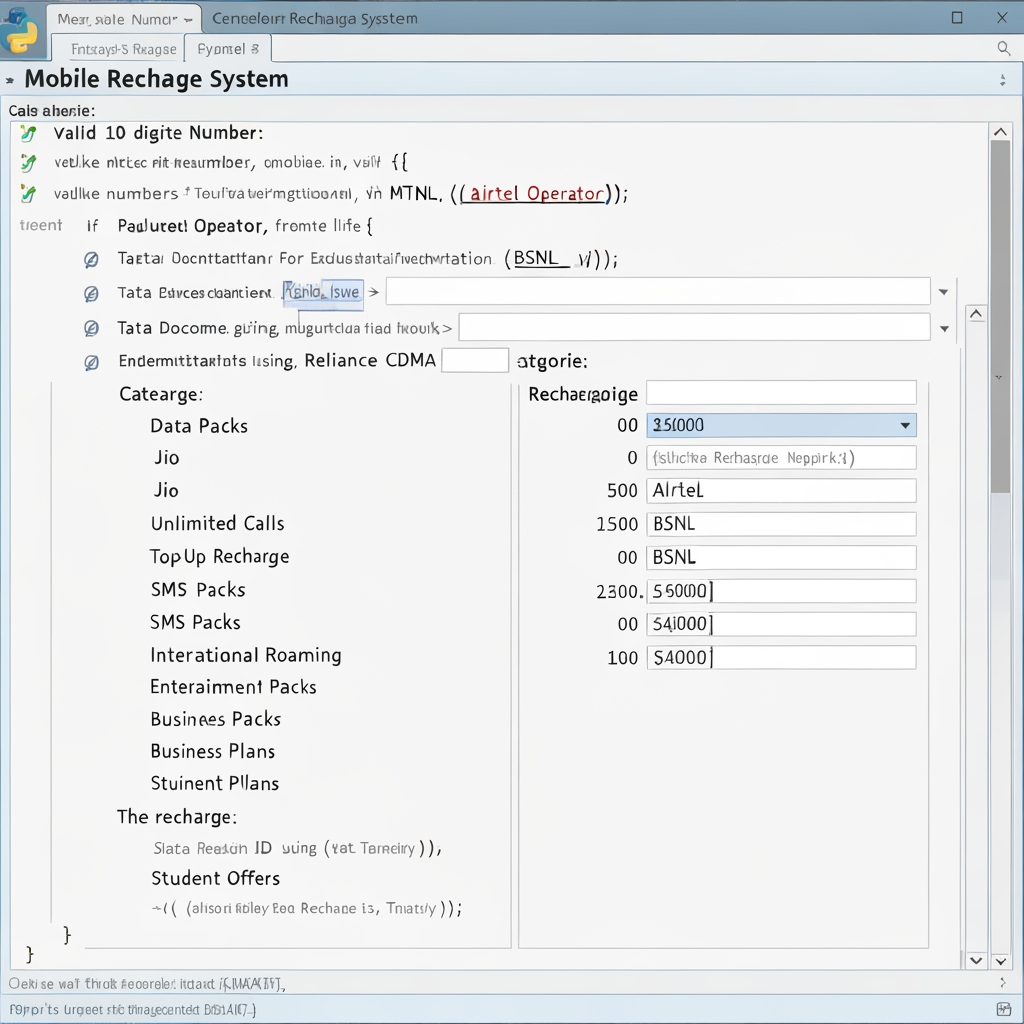Click the main vertical scrollbar thumb
The width and height of the screenshot is (1024, 1024).
[1000, 317]
